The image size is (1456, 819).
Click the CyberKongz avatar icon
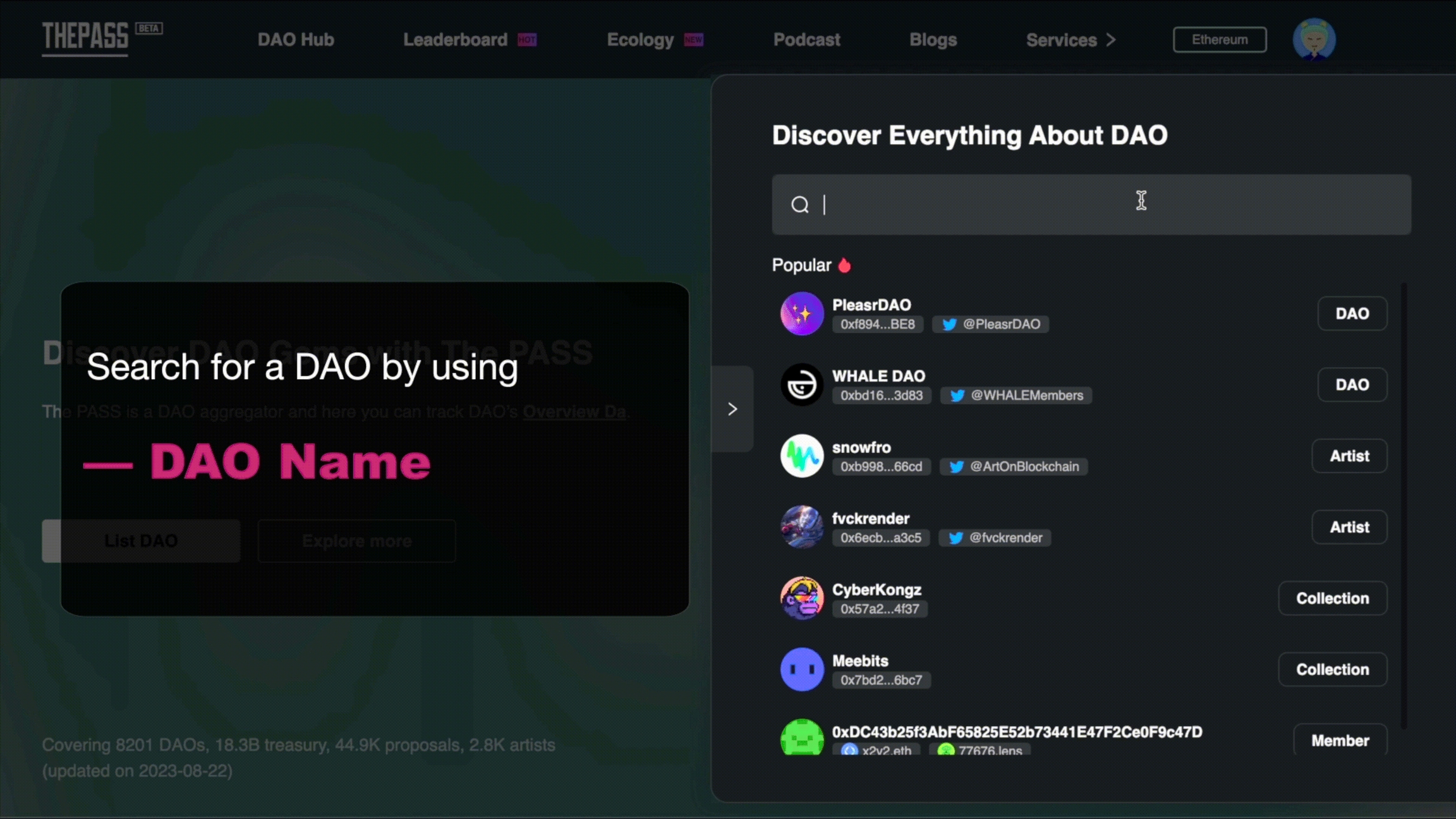(801, 598)
